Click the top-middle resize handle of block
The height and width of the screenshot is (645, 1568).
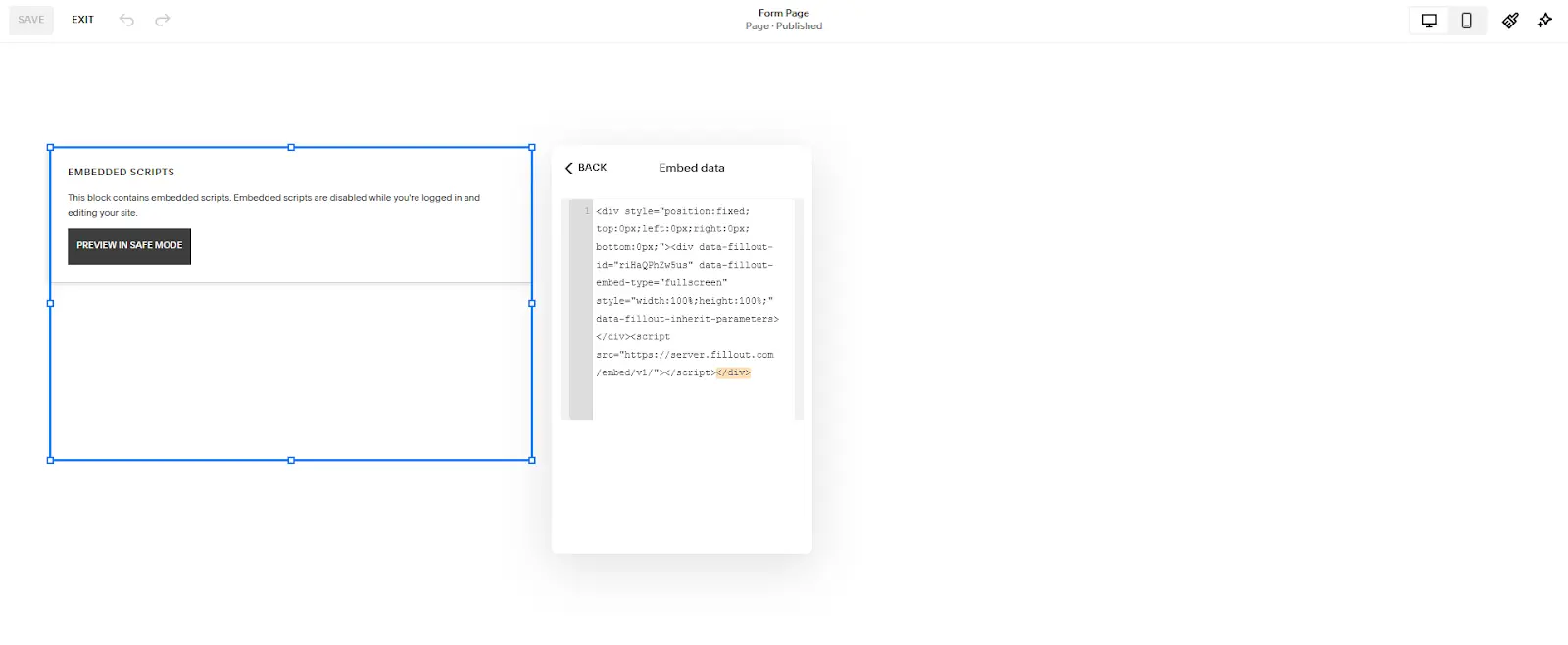point(291,148)
